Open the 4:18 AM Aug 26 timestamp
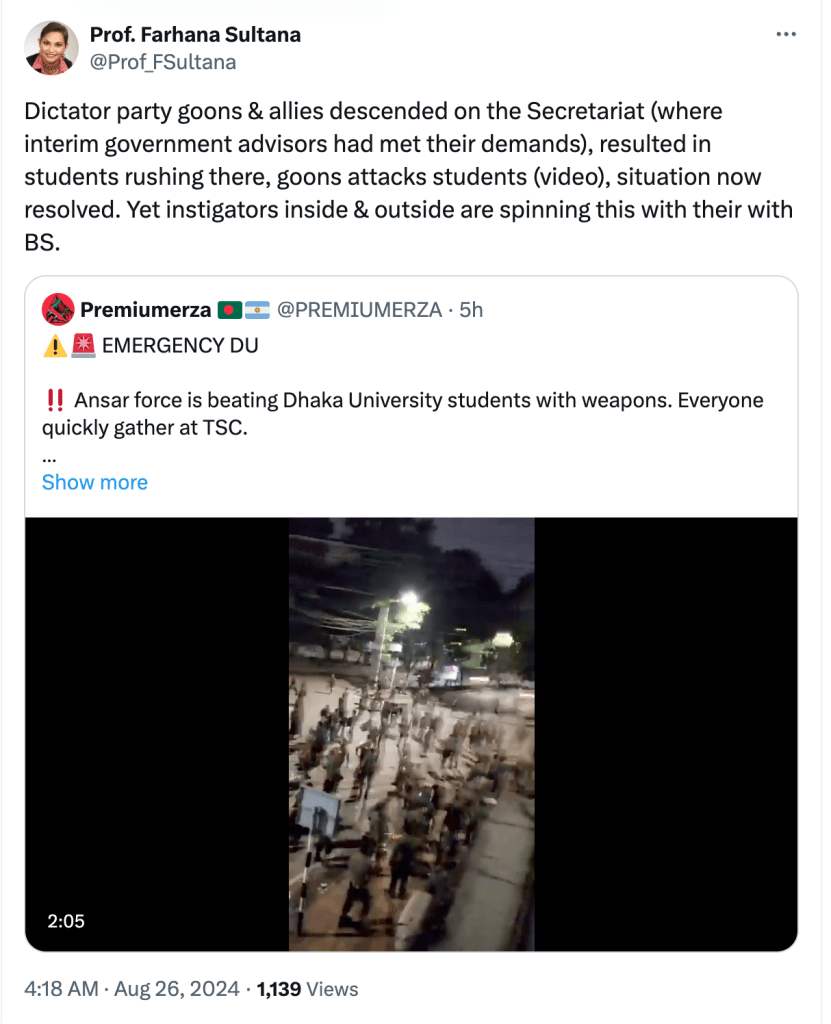The image size is (831, 1024). [131, 989]
